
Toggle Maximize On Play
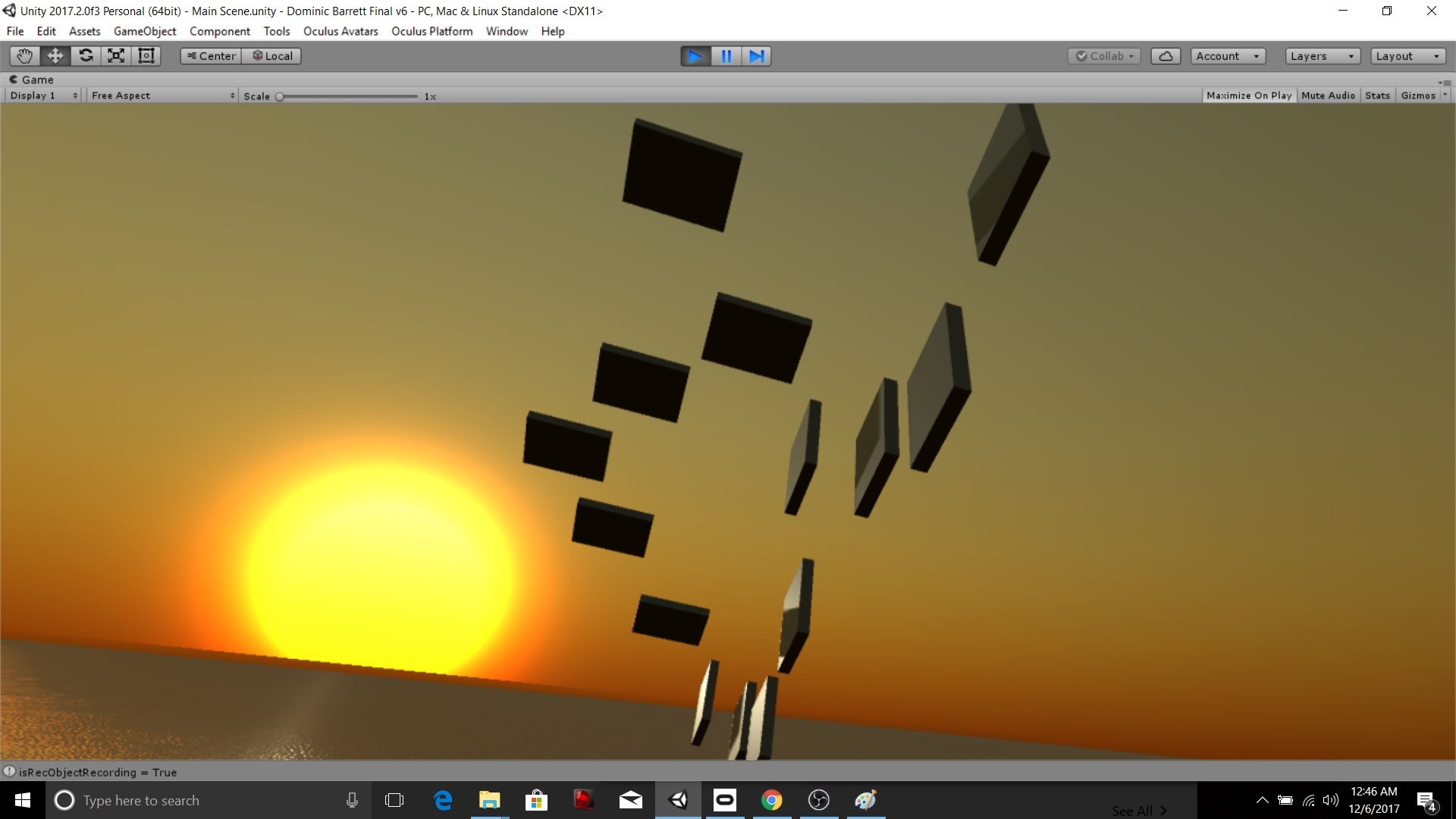click(1248, 96)
